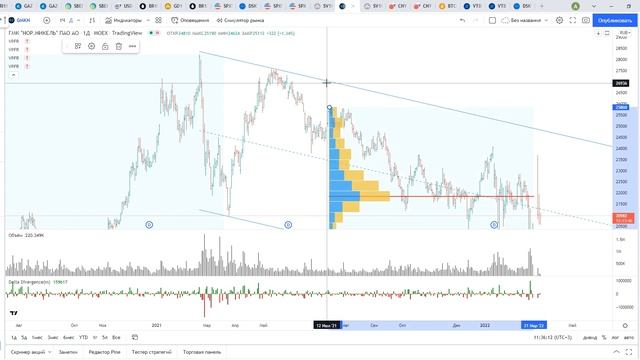This screenshot has width=640, height=360.
Task: Open the Alerts (Оповещения) button
Action: 190,20
